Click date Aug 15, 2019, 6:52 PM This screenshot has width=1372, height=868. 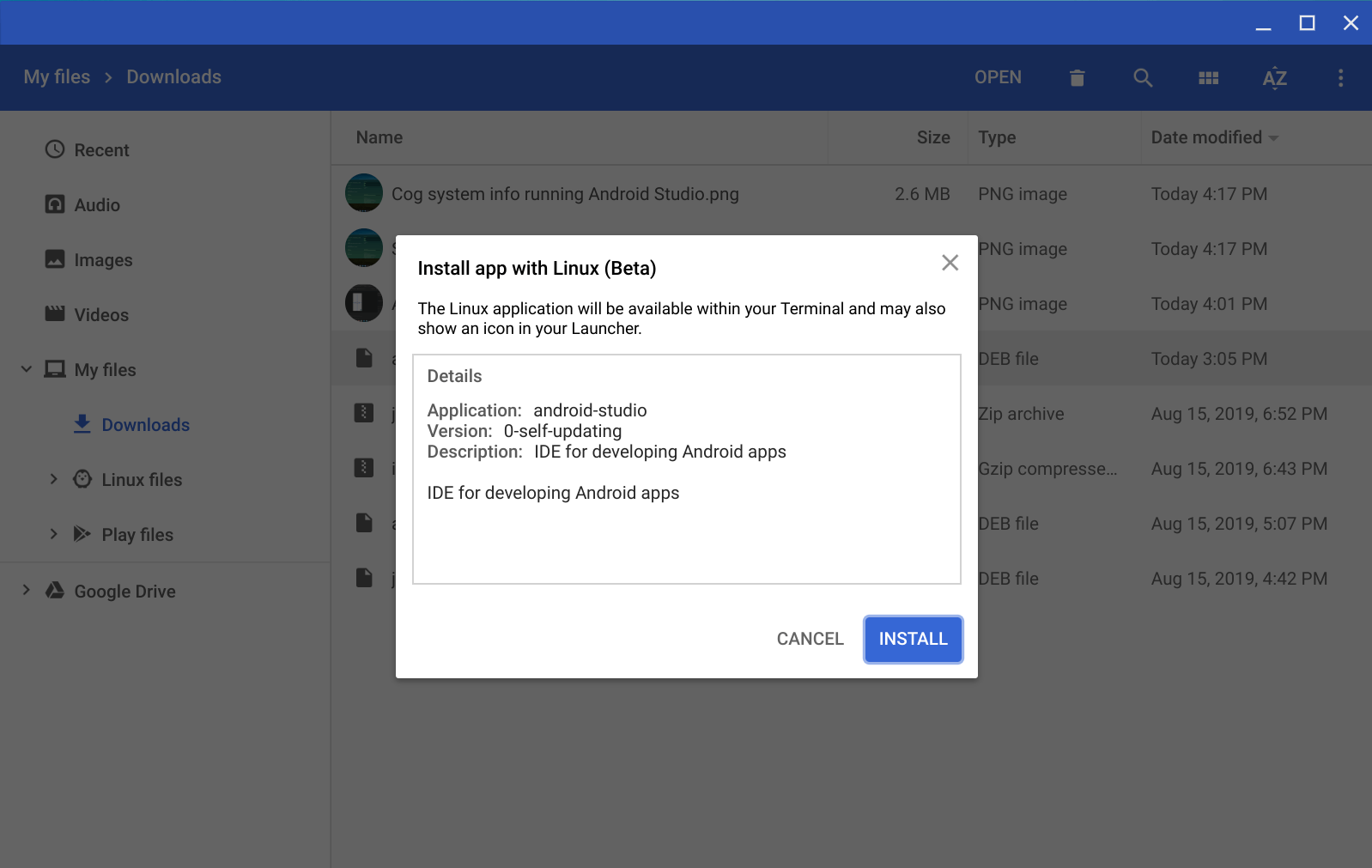click(x=1239, y=414)
